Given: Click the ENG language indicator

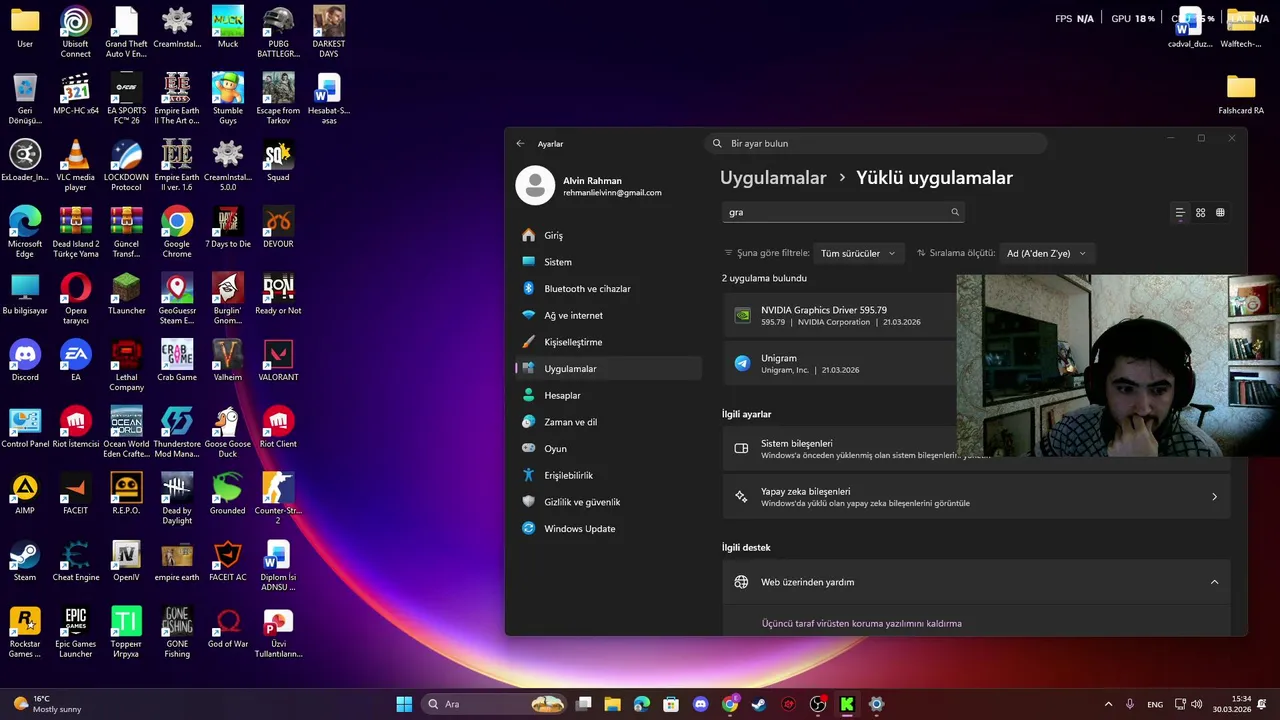Looking at the screenshot, I should tap(1155, 704).
